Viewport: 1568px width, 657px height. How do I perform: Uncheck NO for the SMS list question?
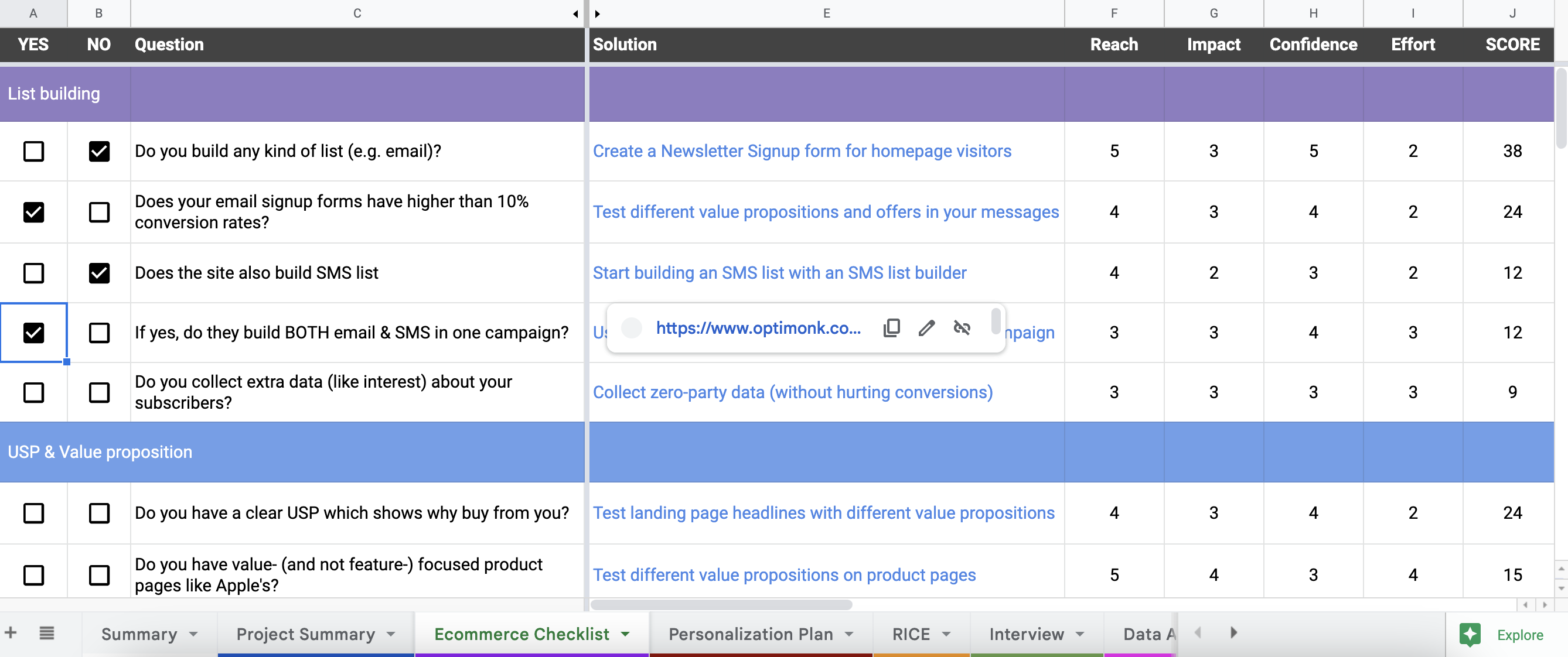[x=99, y=272]
